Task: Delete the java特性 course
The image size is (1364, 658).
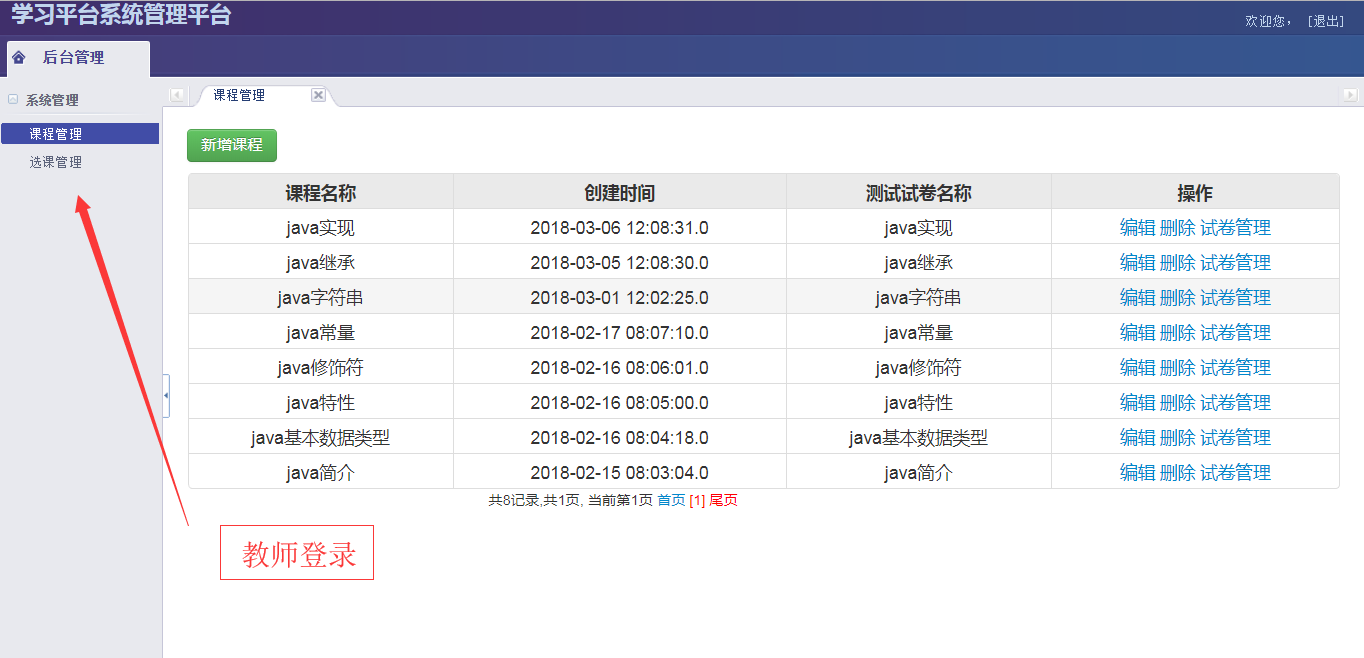Action: click(1177, 403)
